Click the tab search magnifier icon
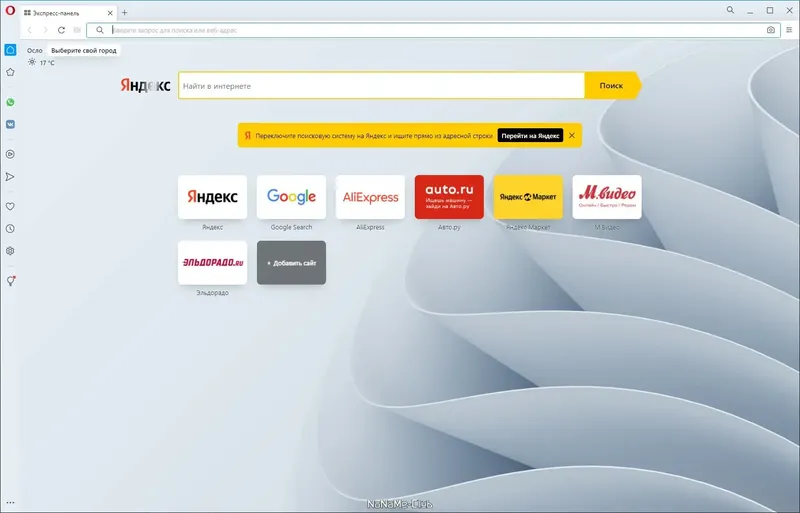The height and width of the screenshot is (513, 800). (731, 10)
